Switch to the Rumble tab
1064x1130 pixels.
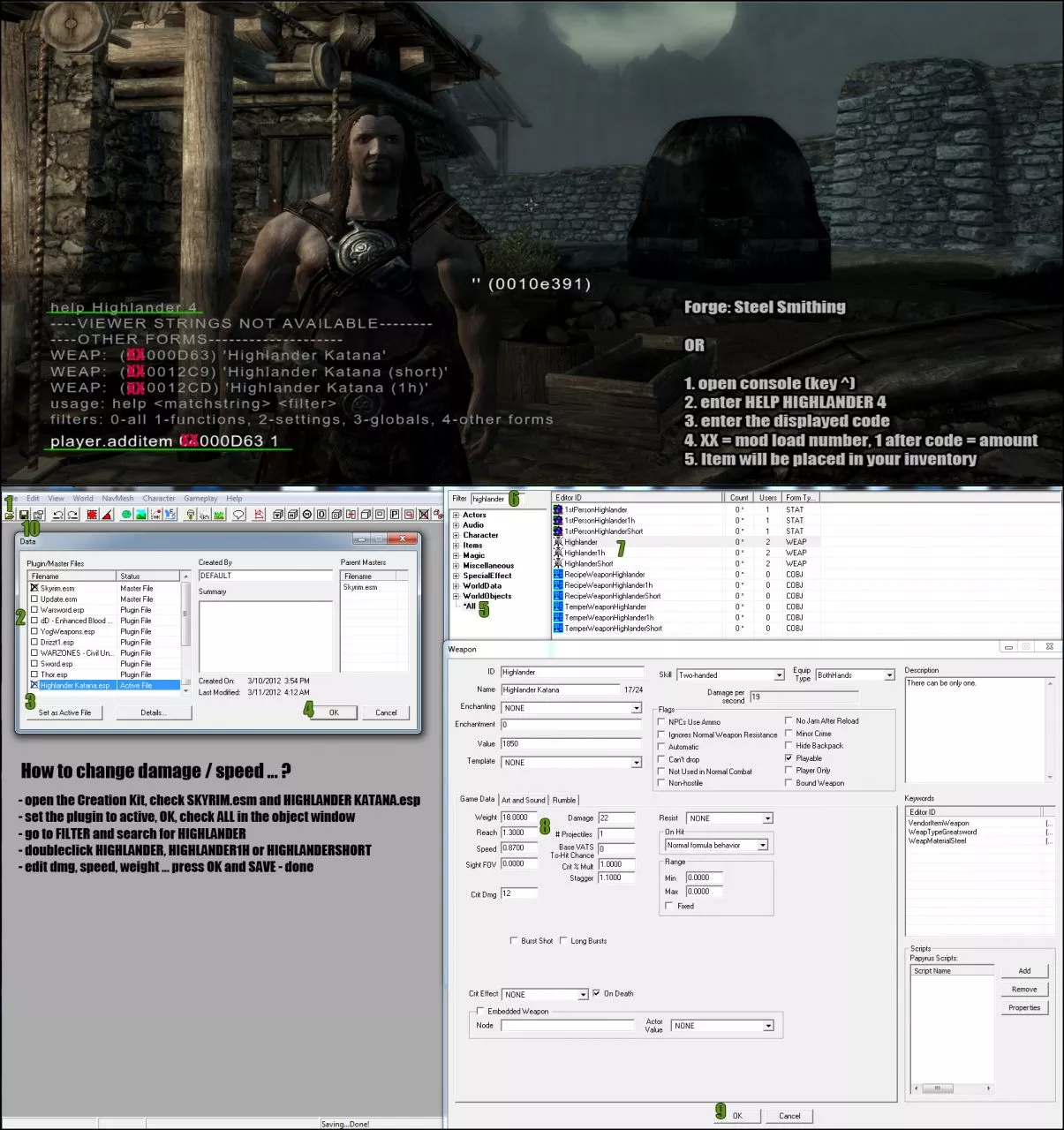(564, 800)
